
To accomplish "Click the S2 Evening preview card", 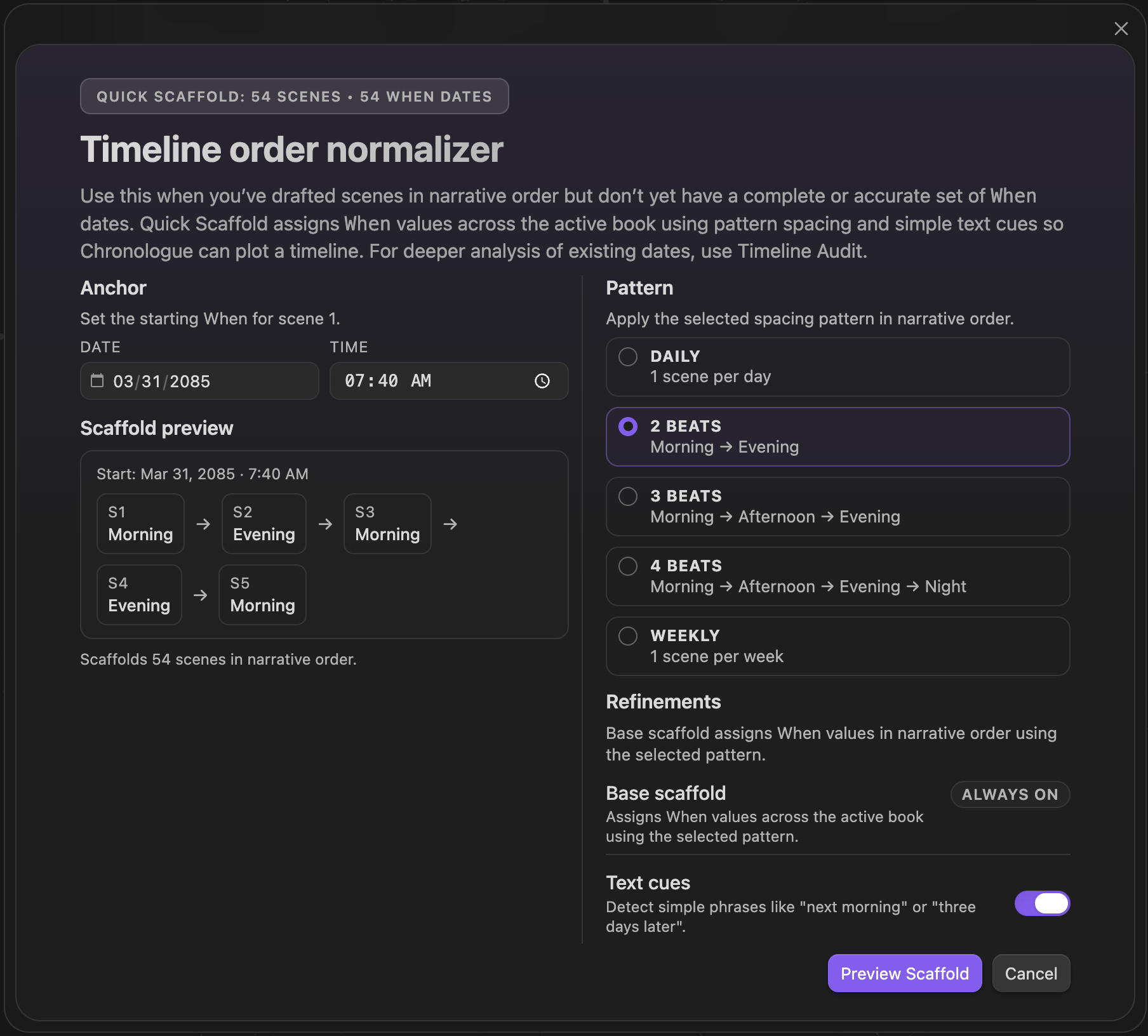I will 264,524.
